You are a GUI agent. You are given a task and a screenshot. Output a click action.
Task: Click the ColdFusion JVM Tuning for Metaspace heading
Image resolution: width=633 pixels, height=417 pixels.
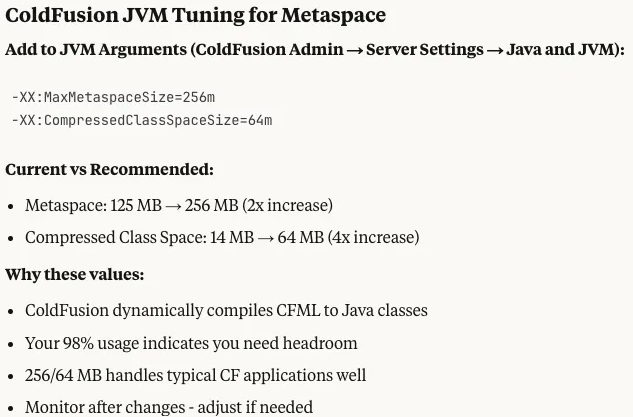(195, 15)
